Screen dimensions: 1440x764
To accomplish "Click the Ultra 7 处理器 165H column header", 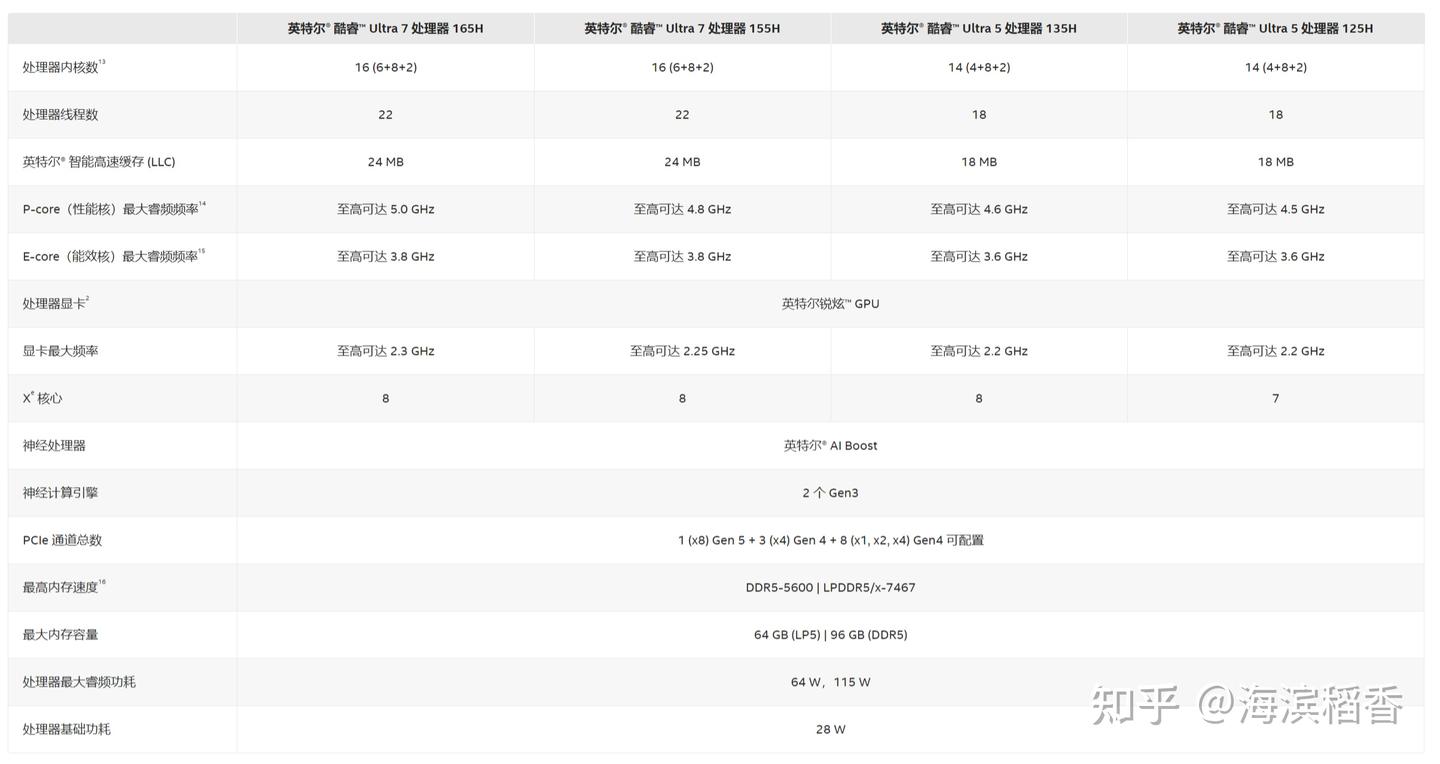I will click(385, 28).
